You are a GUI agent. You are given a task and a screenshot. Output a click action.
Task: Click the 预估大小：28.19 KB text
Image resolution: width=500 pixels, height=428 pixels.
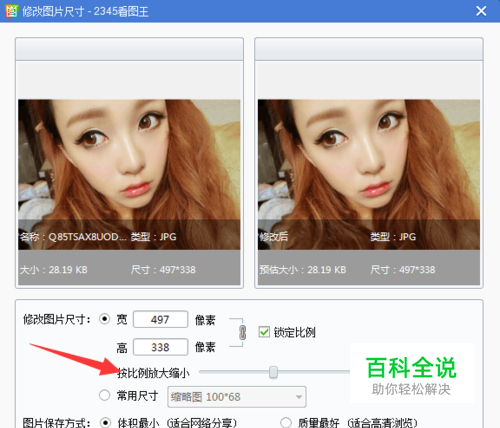coord(303,269)
